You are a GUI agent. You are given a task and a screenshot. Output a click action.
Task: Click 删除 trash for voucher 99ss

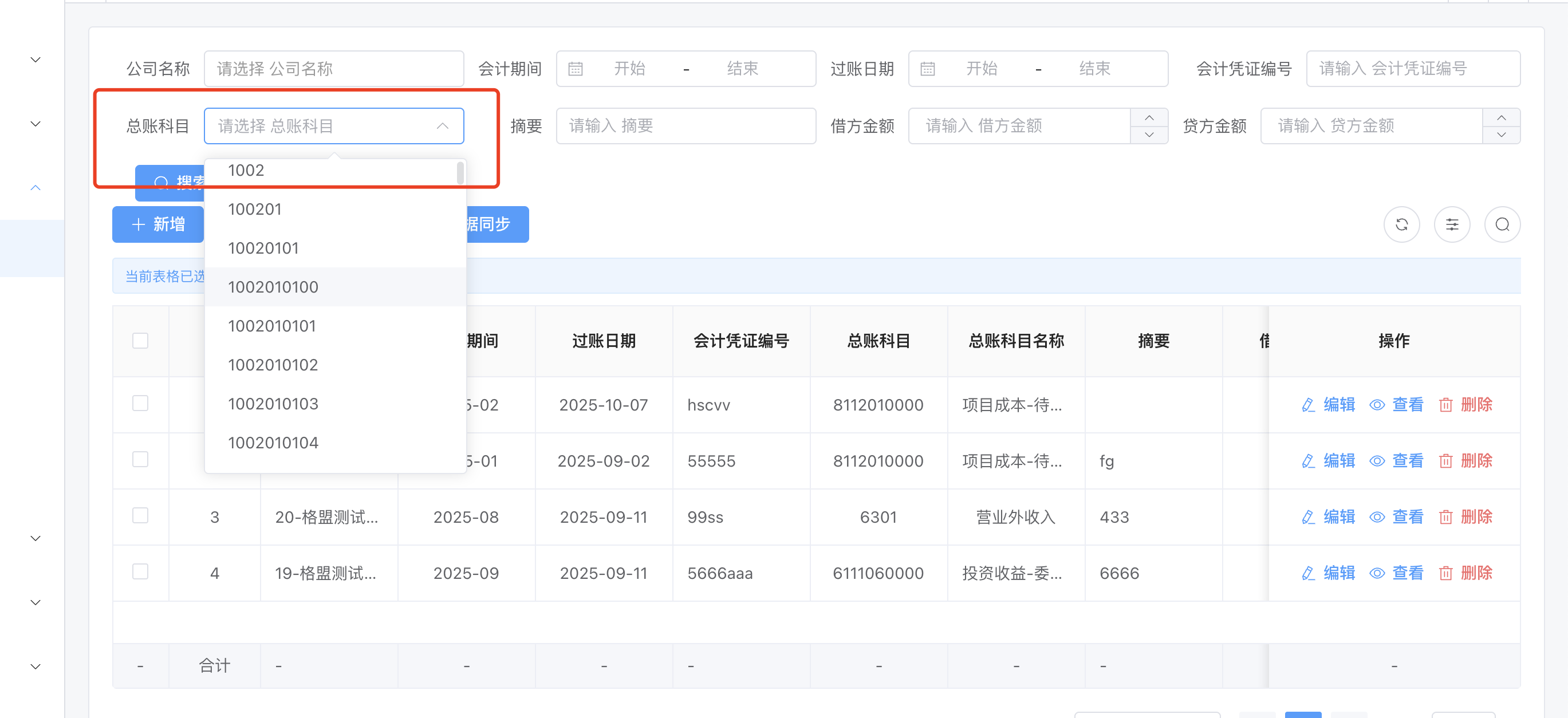(1445, 517)
